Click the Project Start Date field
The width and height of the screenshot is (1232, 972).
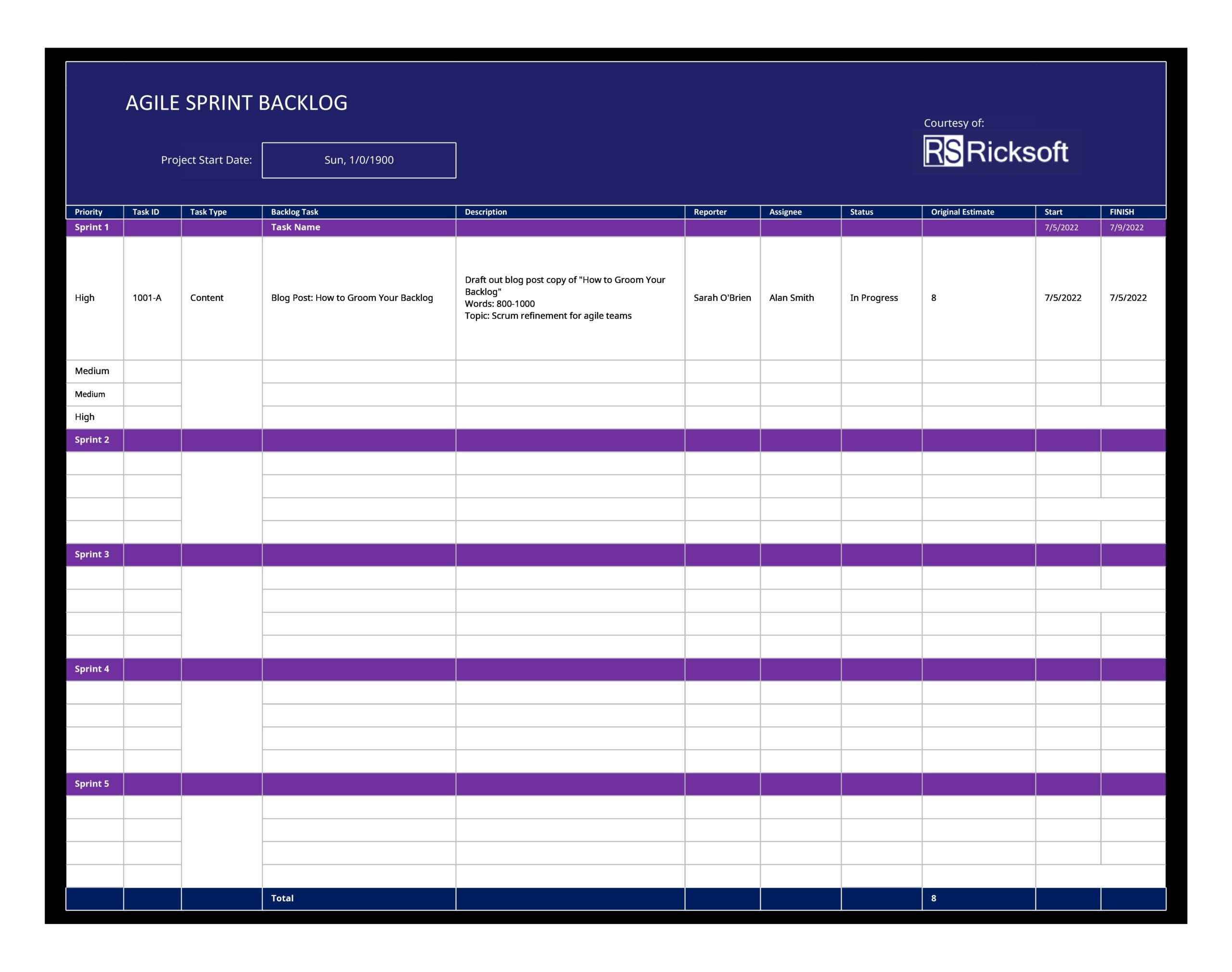(359, 160)
